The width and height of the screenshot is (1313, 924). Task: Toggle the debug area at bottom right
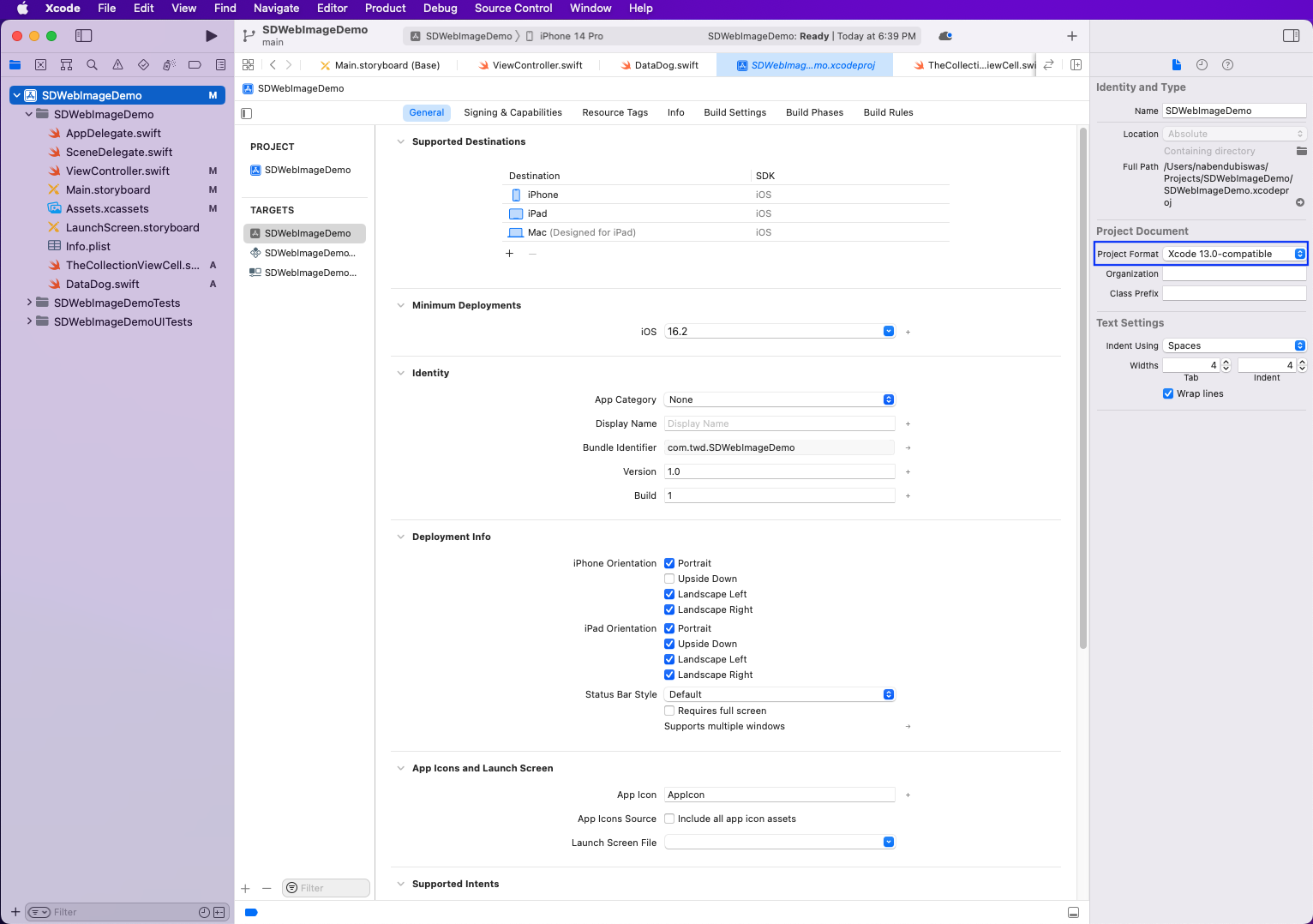(1073, 913)
